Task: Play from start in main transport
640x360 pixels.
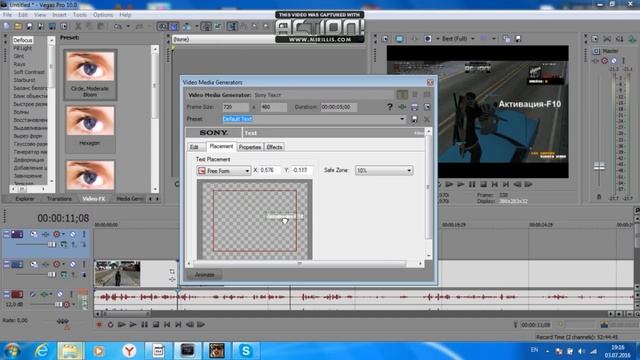Action: click(x=122, y=325)
